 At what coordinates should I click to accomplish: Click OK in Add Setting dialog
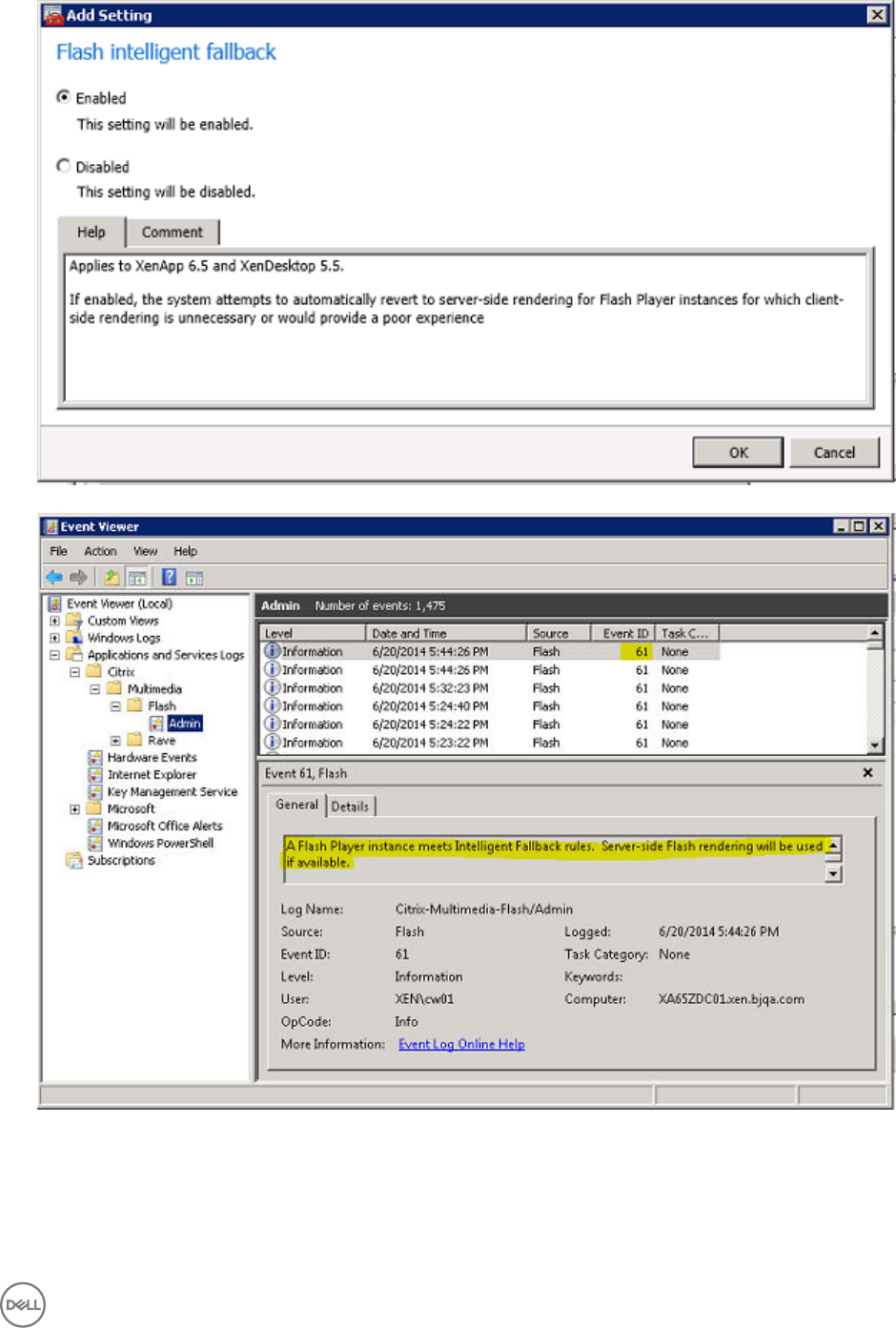point(739,452)
